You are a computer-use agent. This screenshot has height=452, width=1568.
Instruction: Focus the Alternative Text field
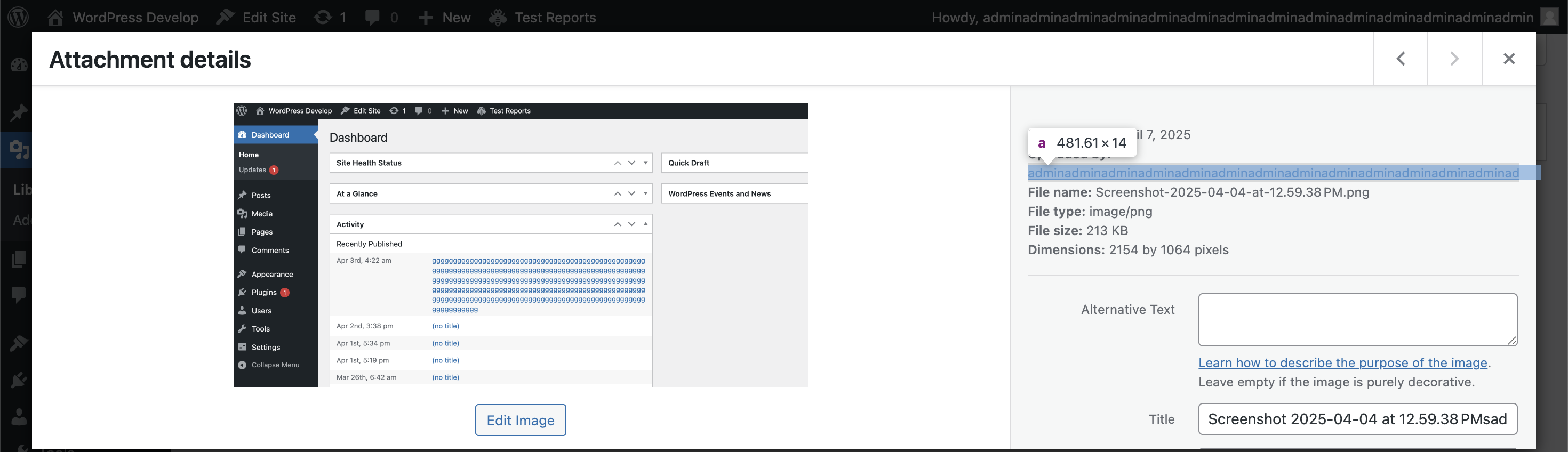(1357, 320)
